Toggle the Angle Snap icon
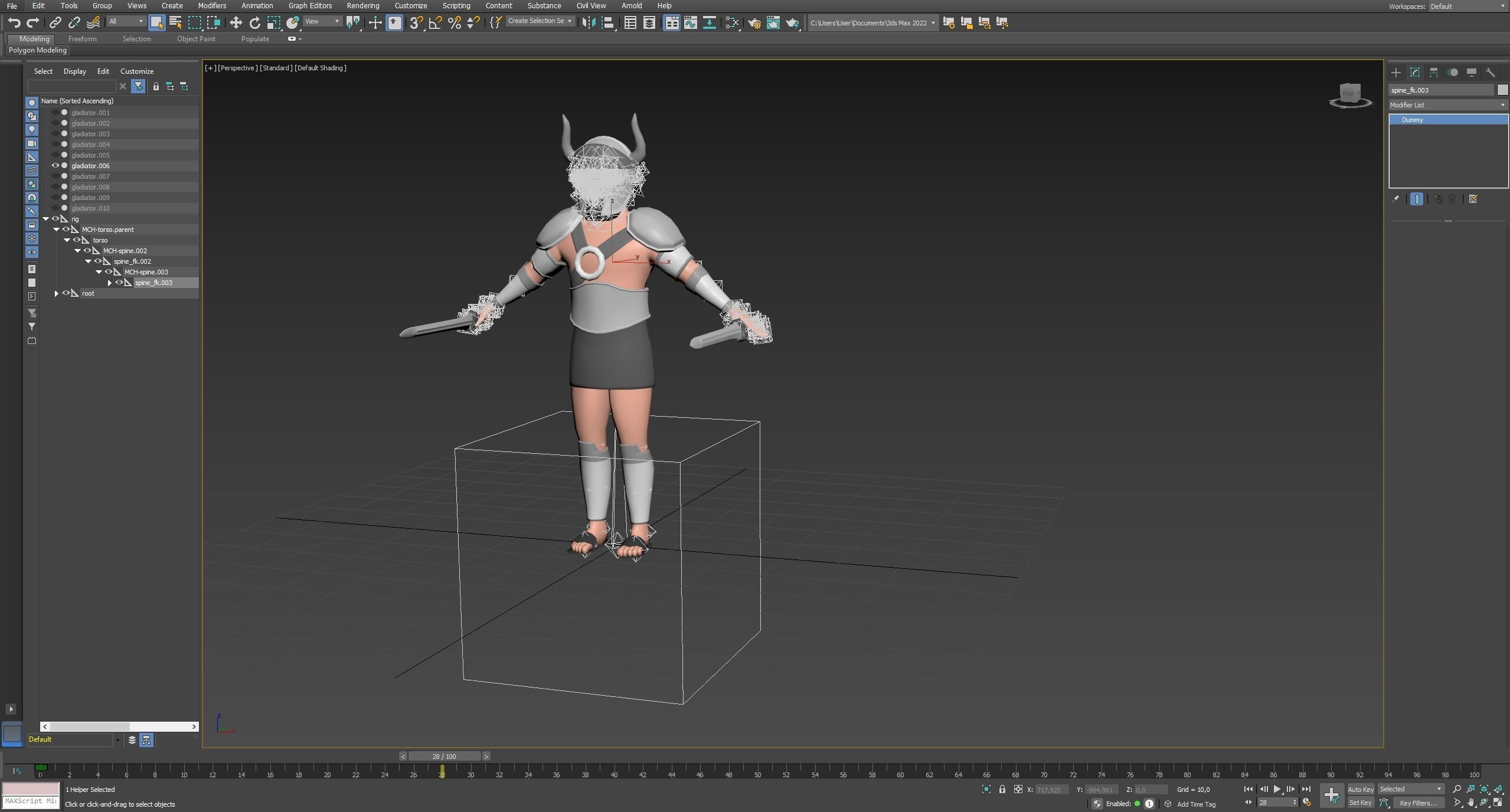Screen dimensions: 1510x812 coord(435,22)
